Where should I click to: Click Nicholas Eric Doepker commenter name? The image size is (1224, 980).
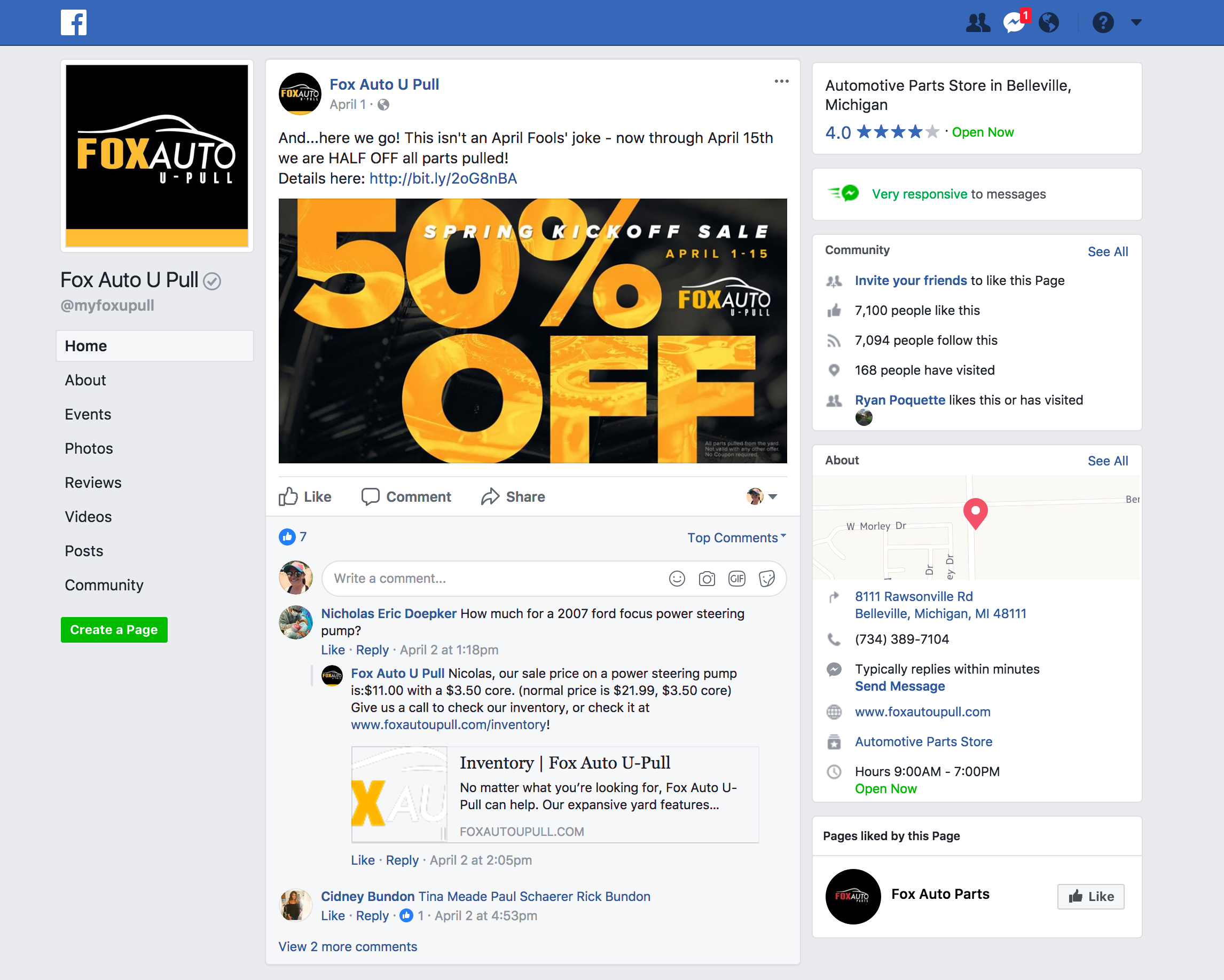point(389,613)
